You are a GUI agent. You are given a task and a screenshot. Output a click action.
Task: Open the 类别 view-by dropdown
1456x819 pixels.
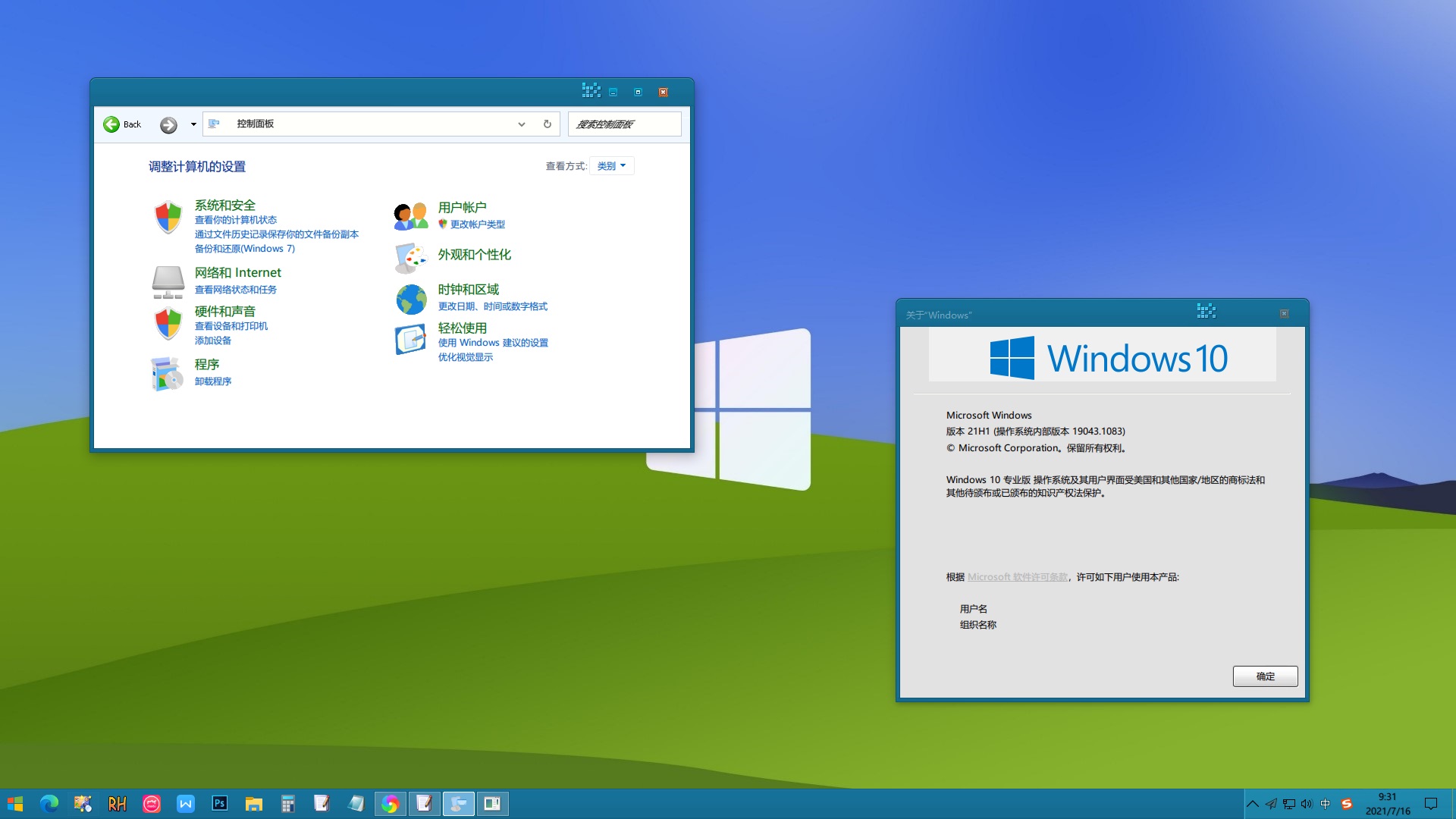tap(612, 166)
